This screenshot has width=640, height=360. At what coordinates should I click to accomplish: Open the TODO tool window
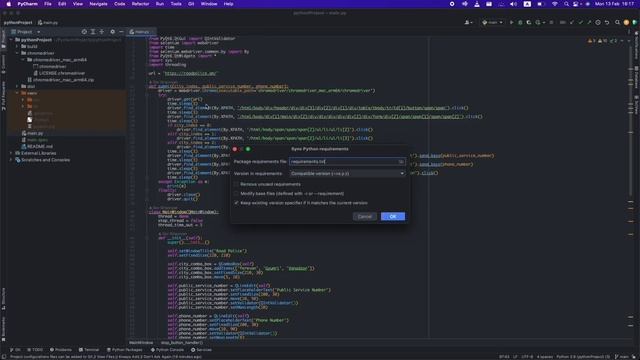pyautogui.click(x=35, y=350)
